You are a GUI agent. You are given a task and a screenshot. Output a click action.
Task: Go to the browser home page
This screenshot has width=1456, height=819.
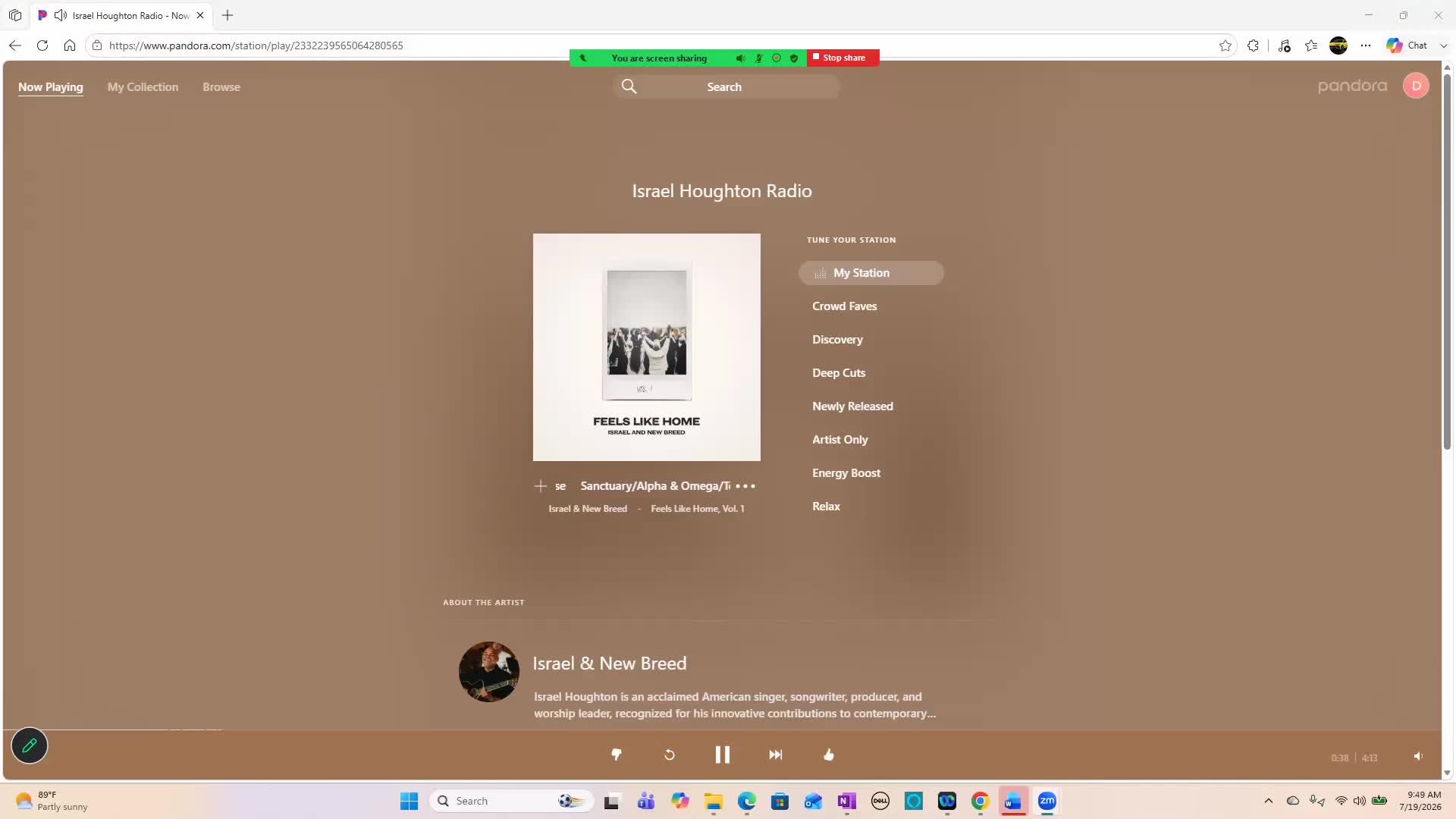pyautogui.click(x=70, y=45)
